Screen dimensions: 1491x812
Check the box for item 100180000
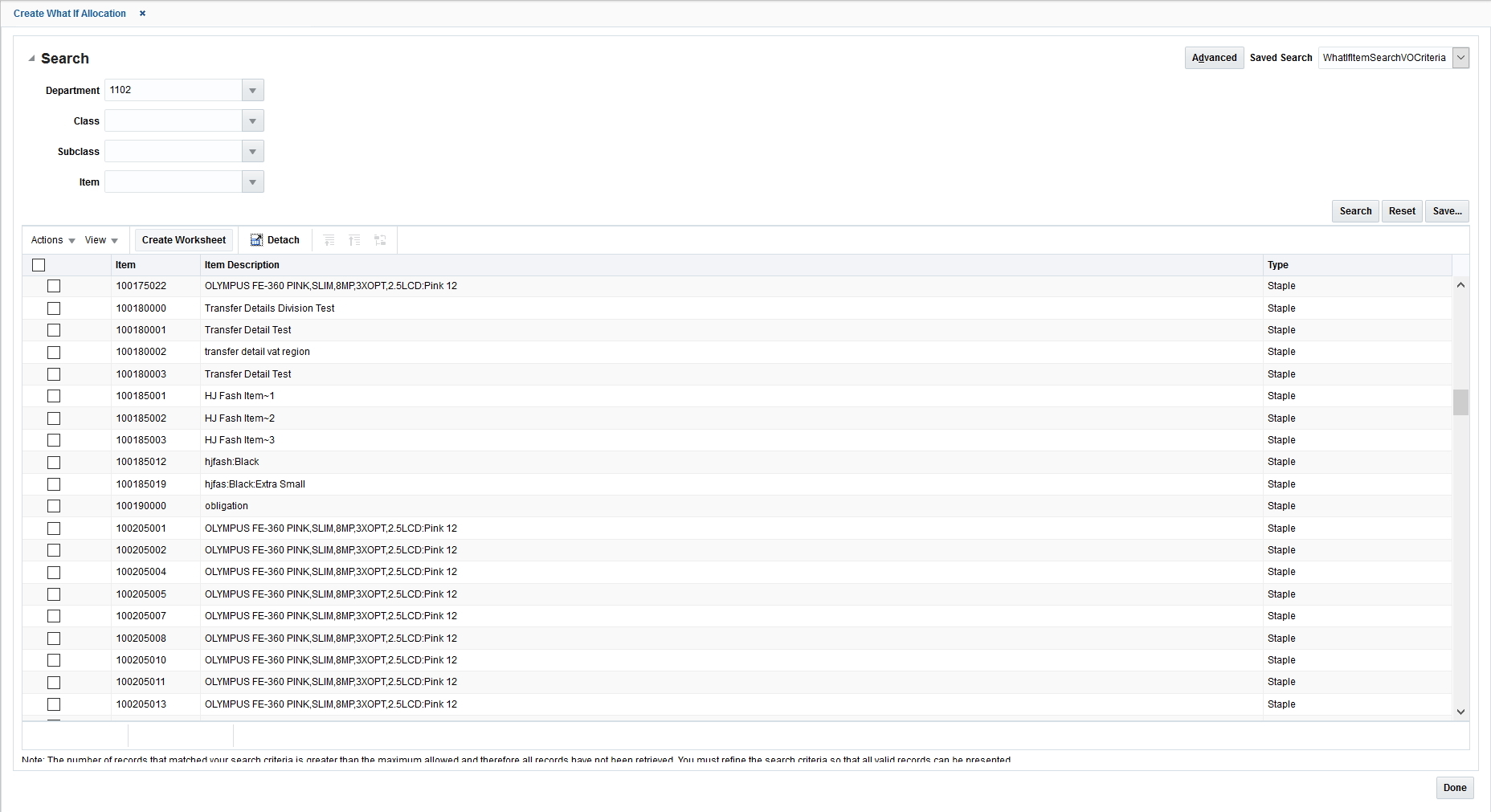54,308
